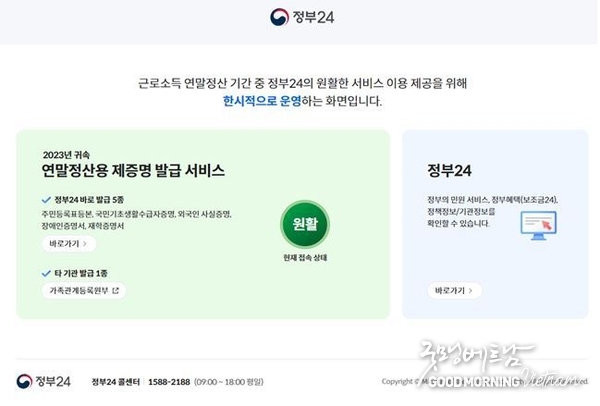This screenshot has width=600, height=406.
Task: Click the 타 기관 발급 1종 label
Action: (81, 273)
